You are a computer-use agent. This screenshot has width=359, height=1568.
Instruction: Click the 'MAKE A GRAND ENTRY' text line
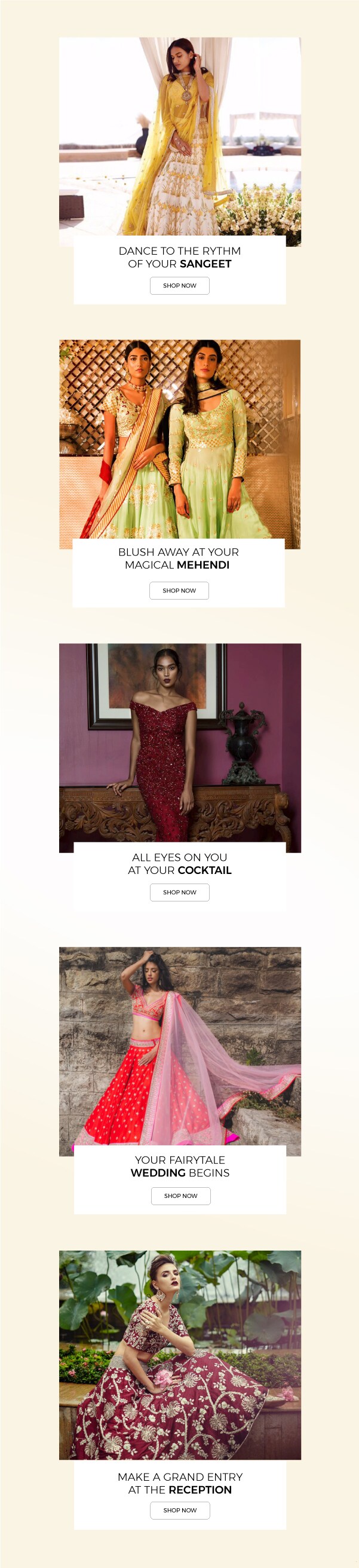tap(180, 1477)
